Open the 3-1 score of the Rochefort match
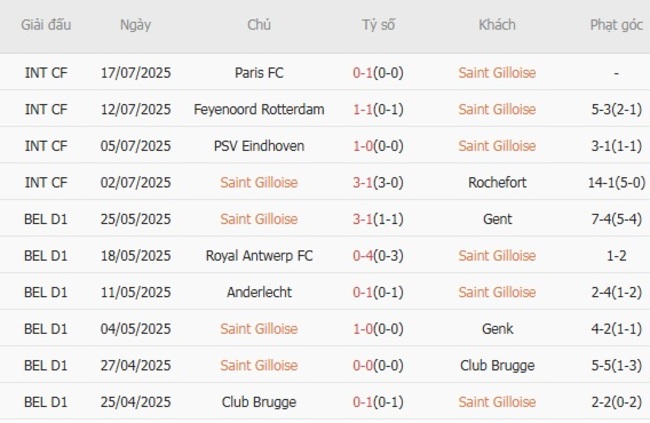 [363, 182]
